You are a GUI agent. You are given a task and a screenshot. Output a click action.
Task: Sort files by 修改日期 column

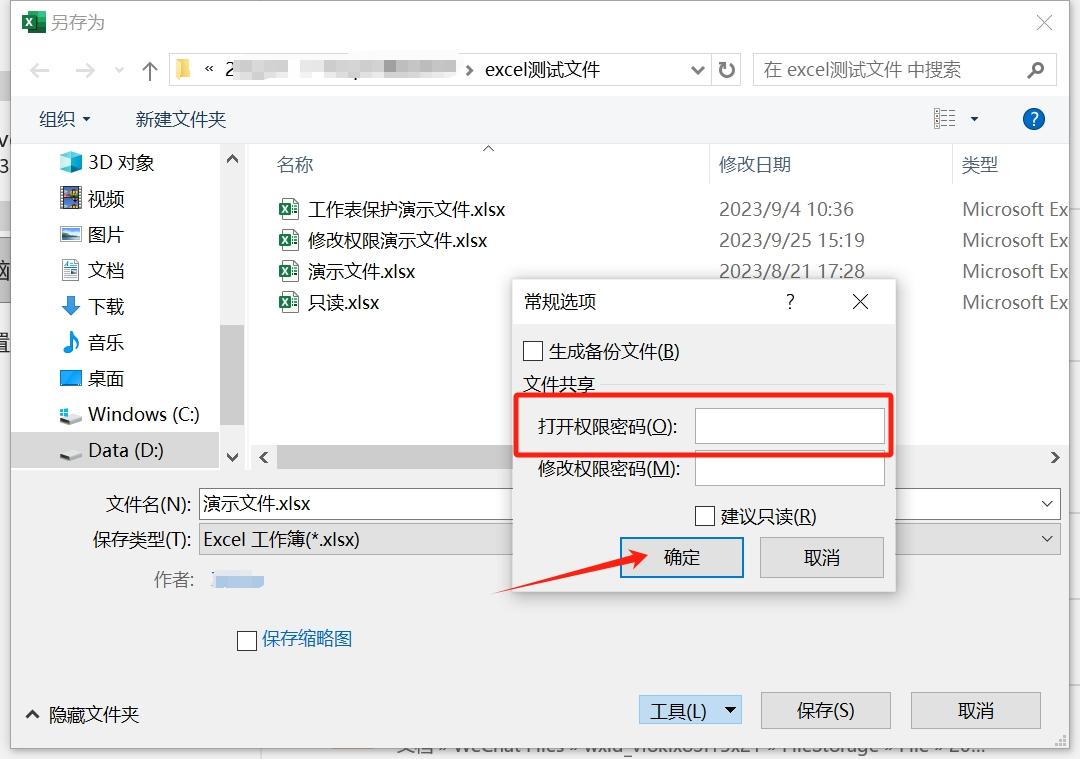click(754, 165)
